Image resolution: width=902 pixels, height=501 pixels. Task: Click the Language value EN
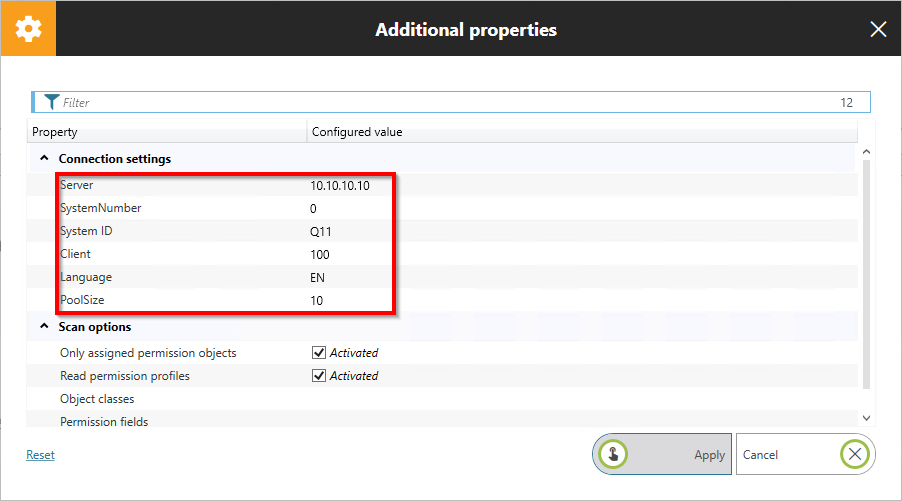[x=318, y=277]
